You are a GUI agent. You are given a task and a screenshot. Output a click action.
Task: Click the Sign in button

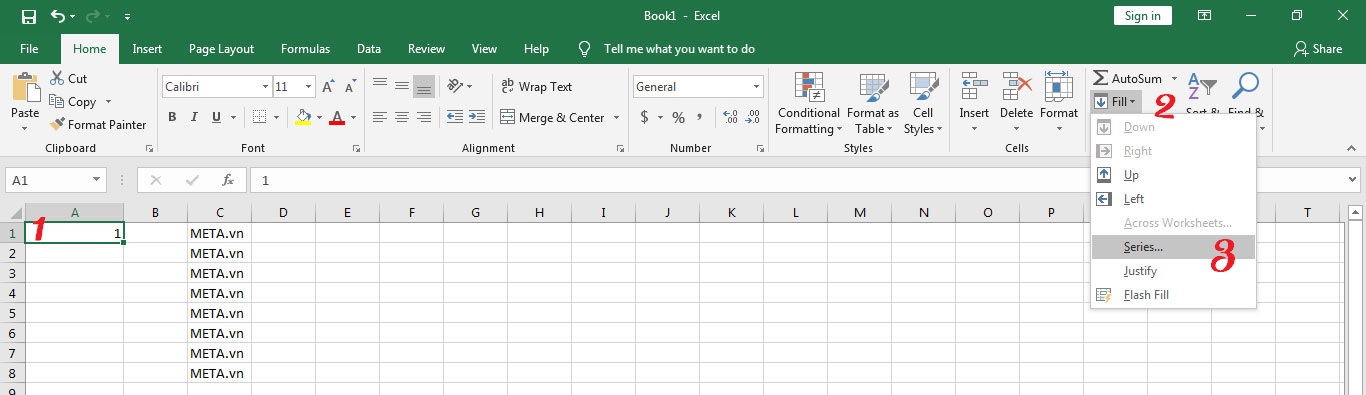[1142, 16]
